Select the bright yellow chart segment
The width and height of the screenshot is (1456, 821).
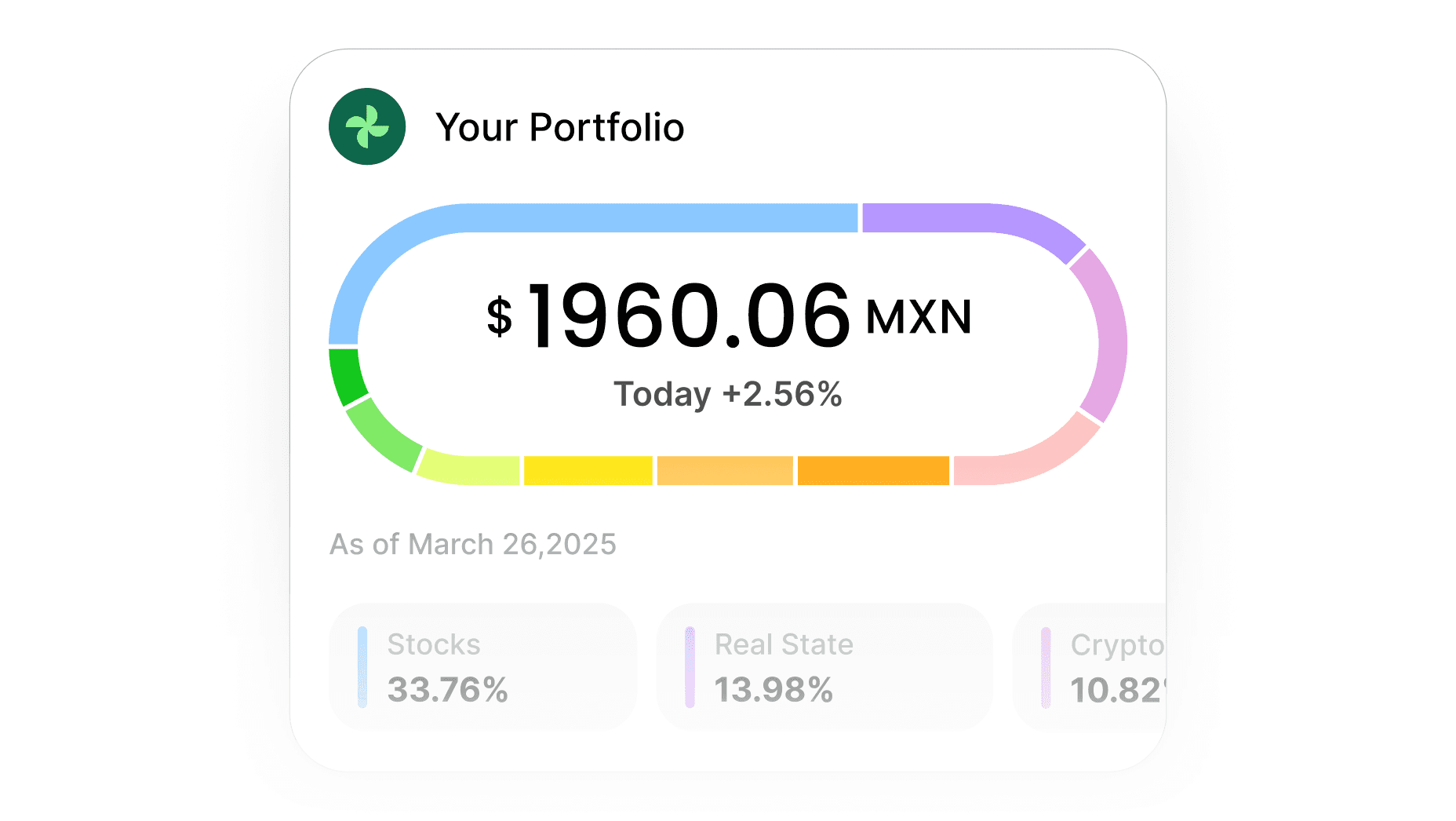coord(588,471)
